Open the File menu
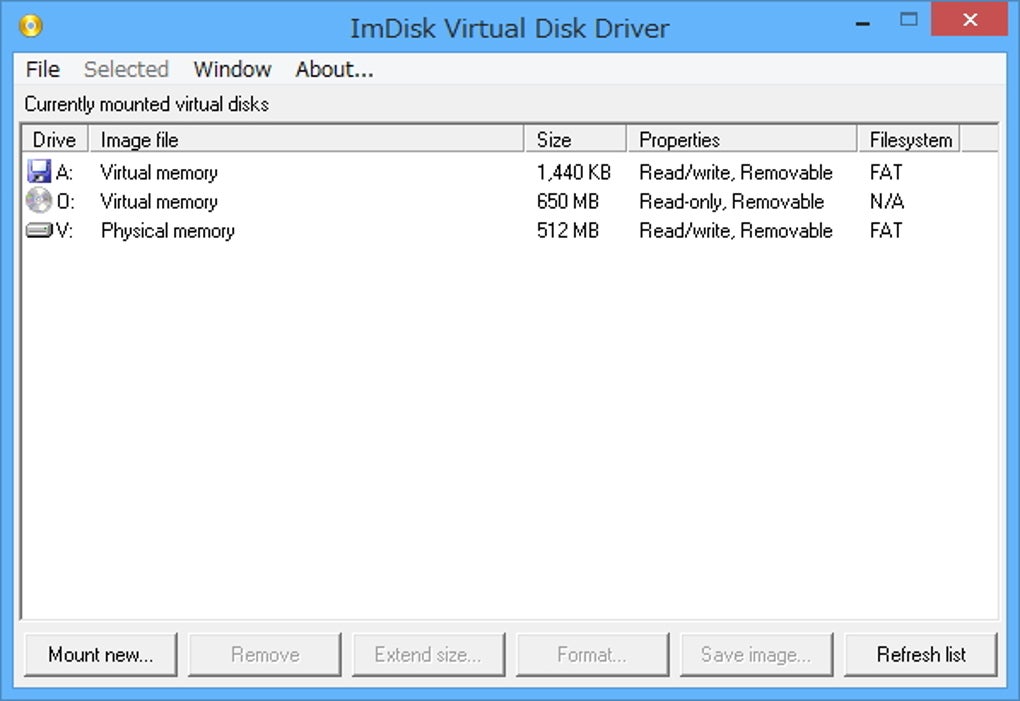Image resolution: width=1020 pixels, height=701 pixels. 43,69
